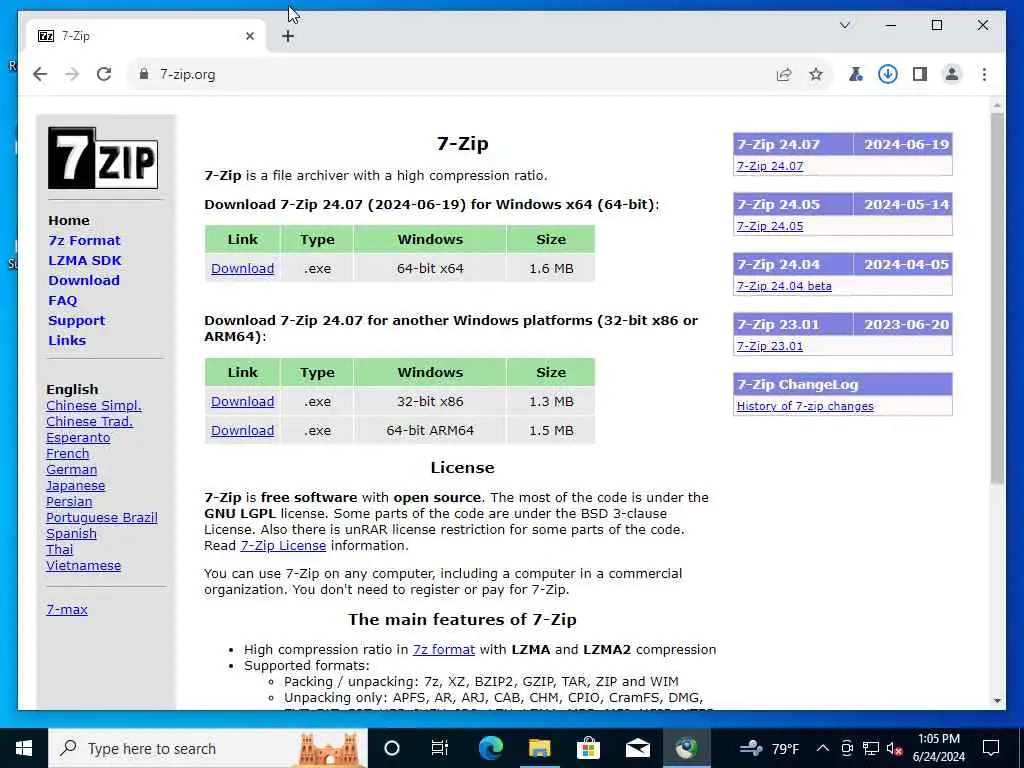This screenshot has width=1024, height=768.
Task: Open the Windows Start menu
Action: click(x=24, y=748)
